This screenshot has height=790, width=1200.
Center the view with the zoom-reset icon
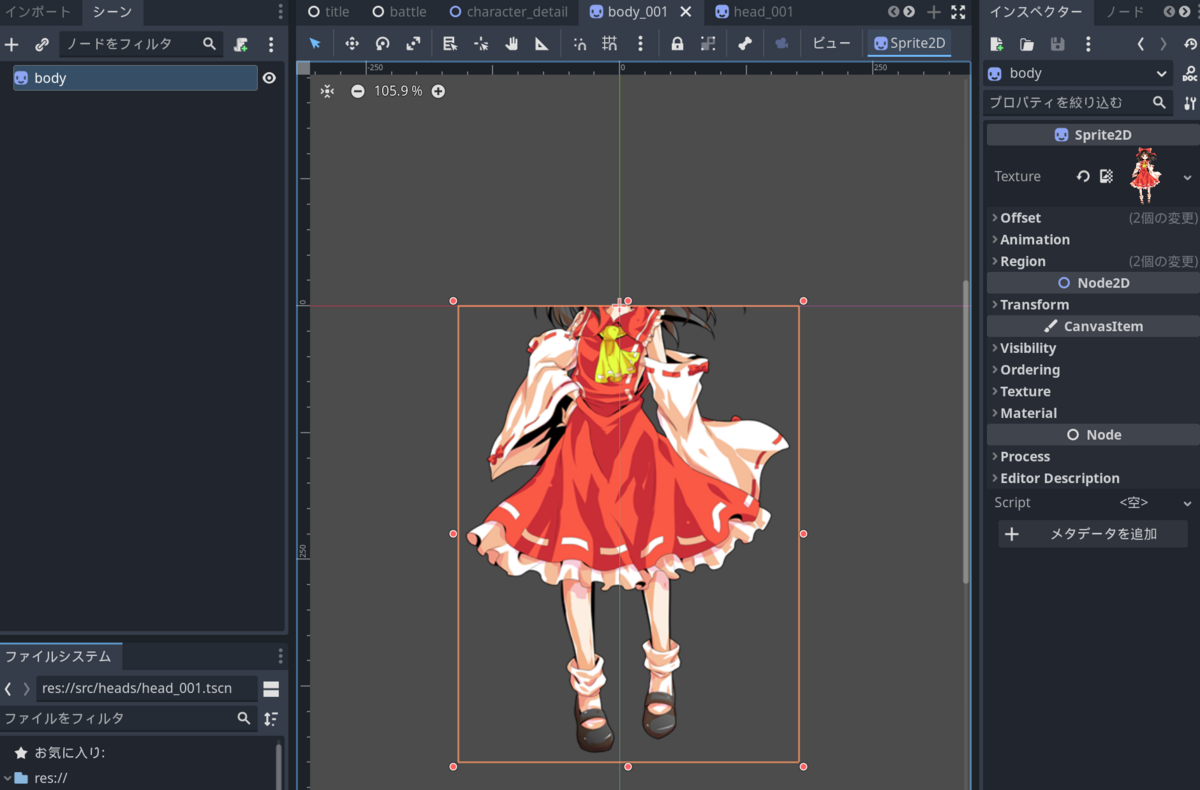click(327, 91)
